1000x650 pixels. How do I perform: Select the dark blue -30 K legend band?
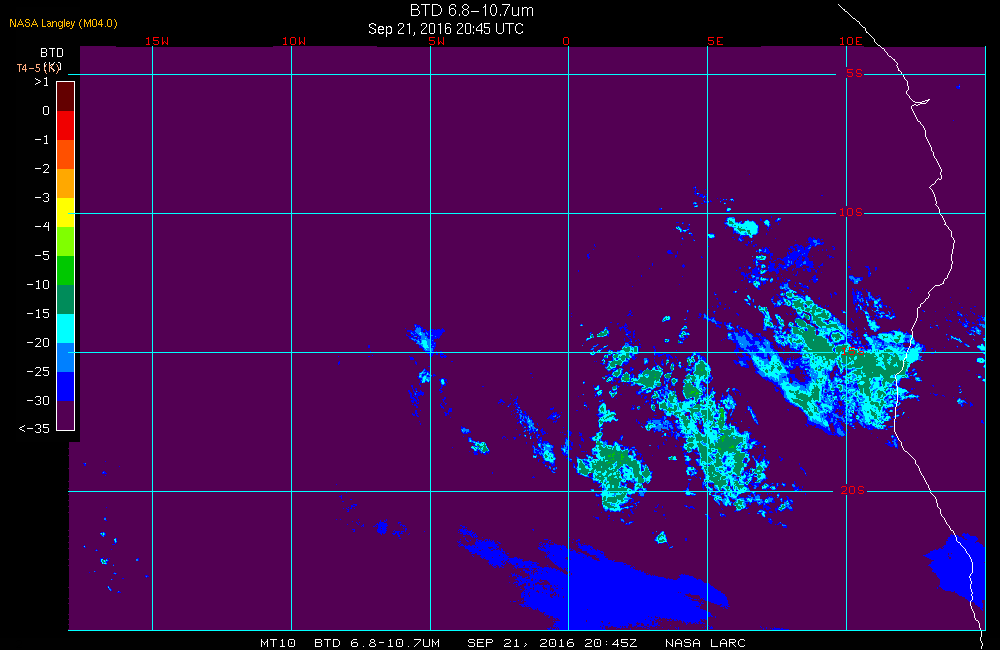tap(66, 387)
